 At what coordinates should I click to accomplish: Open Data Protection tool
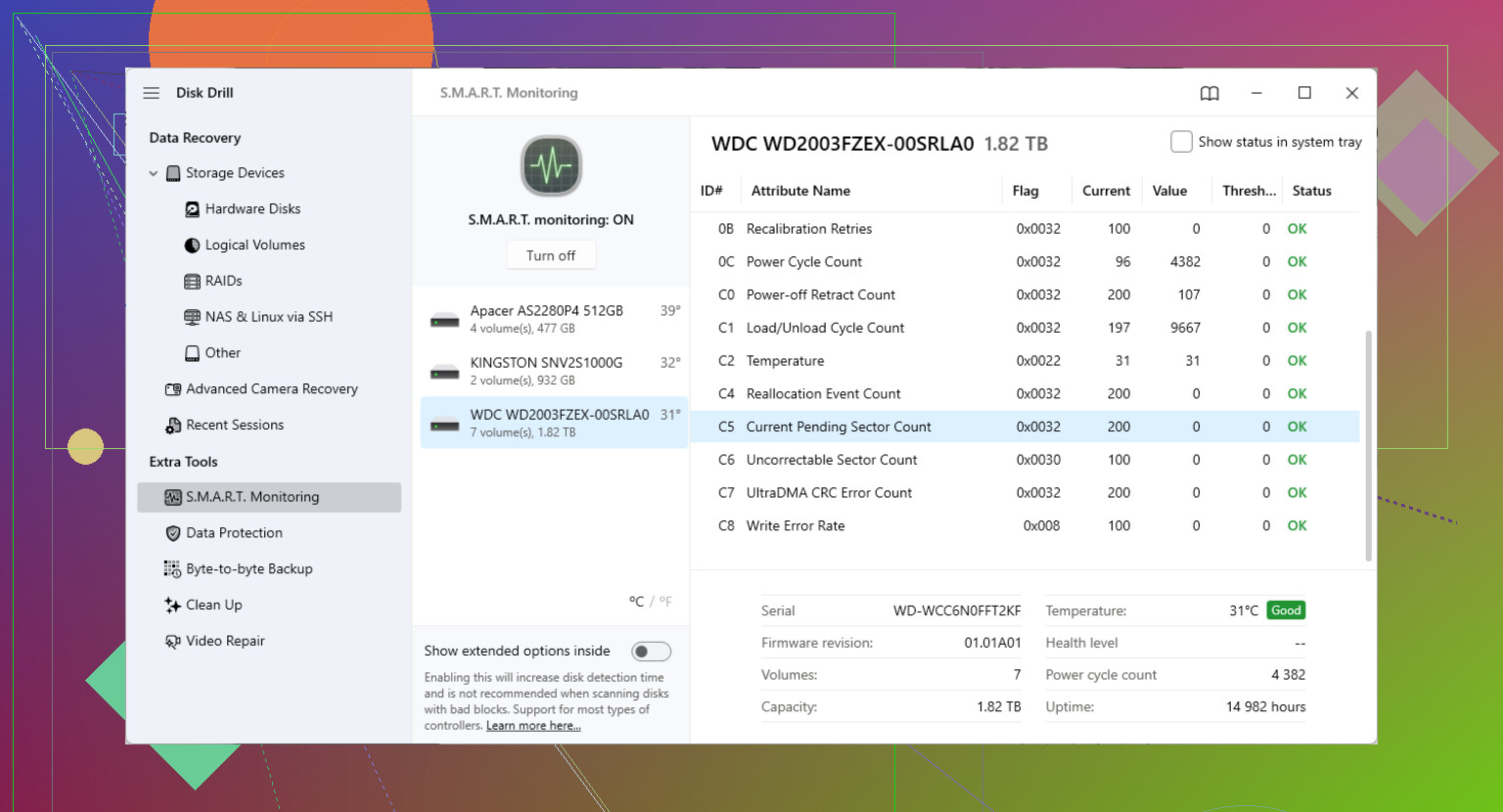coord(234,533)
